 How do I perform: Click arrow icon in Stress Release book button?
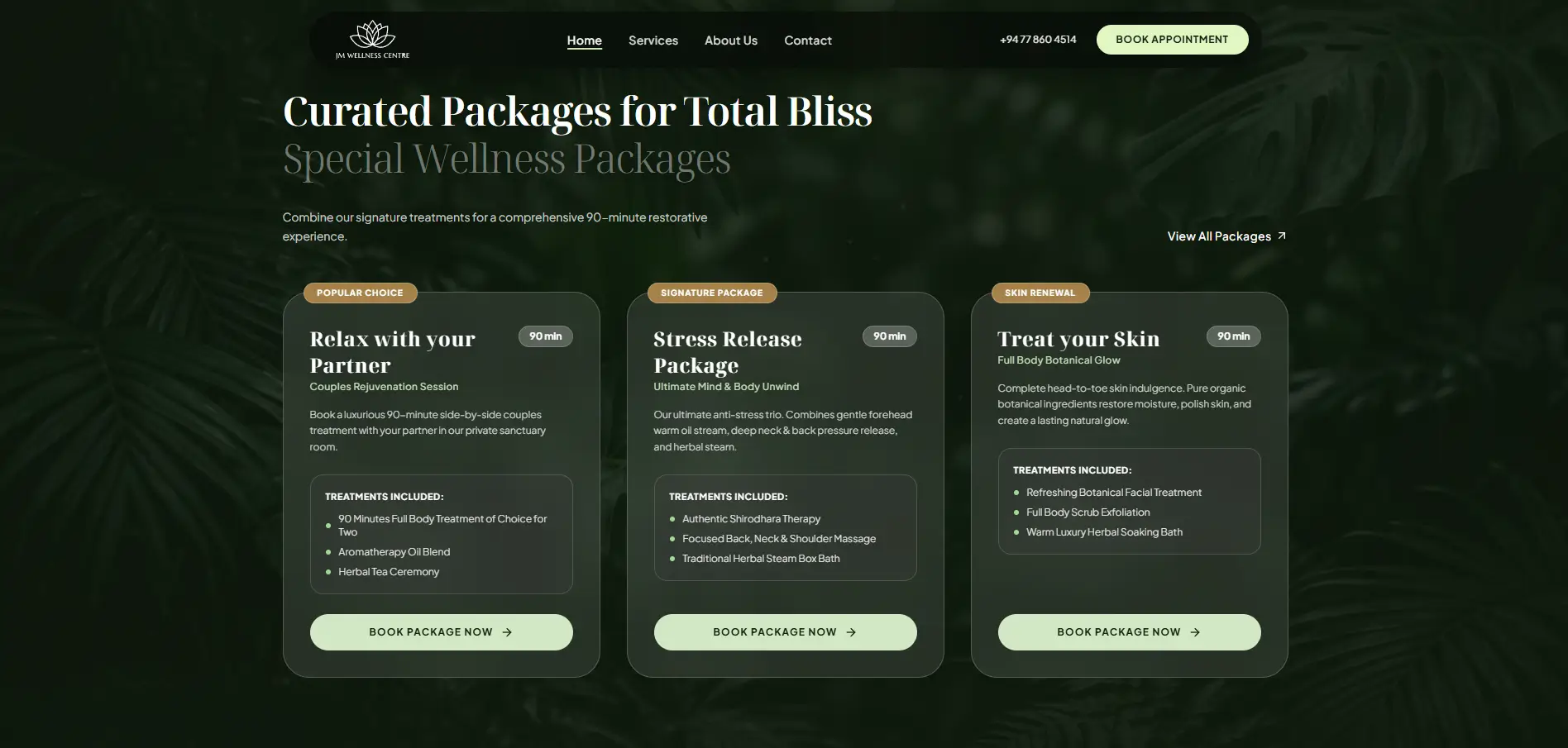(851, 632)
